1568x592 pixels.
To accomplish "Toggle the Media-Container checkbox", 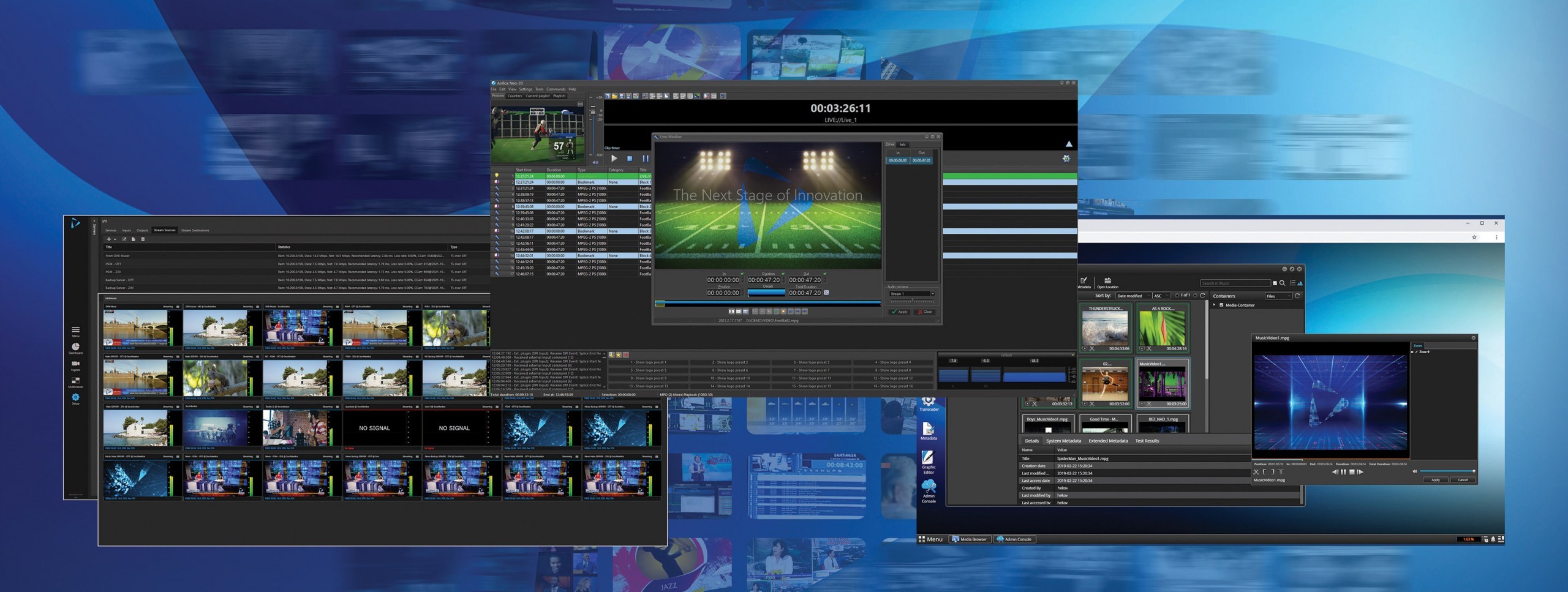I will tap(1221, 305).
